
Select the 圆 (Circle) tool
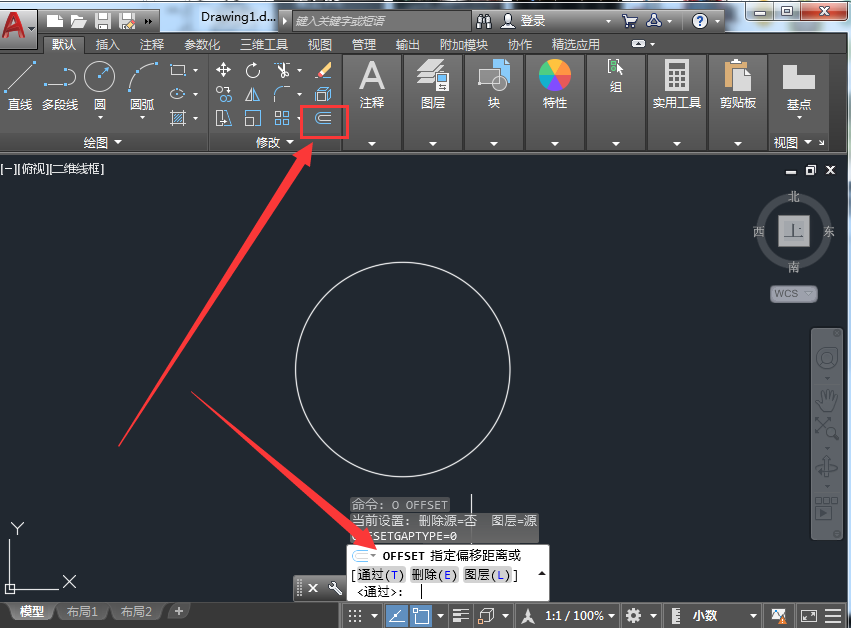click(x=100, y=87)
